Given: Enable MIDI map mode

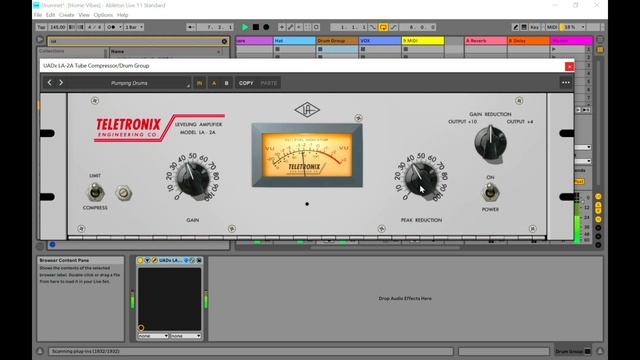Looking at the screenshot, I should click(551, 27).
